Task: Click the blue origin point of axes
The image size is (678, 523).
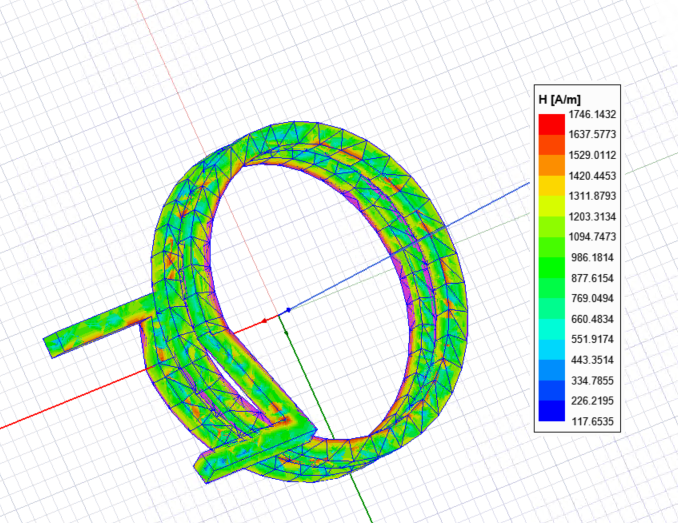Action: (x=288, y=309)
